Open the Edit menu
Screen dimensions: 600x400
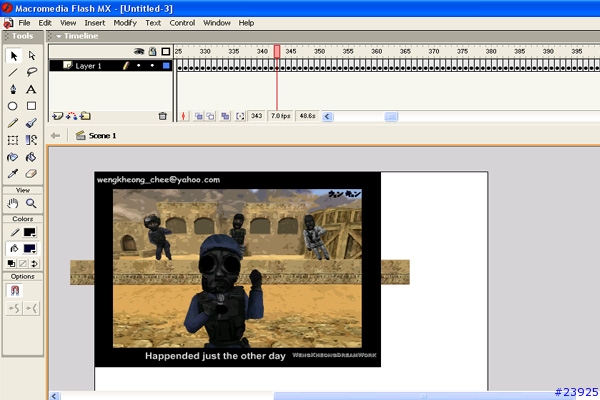coord(45,23)
